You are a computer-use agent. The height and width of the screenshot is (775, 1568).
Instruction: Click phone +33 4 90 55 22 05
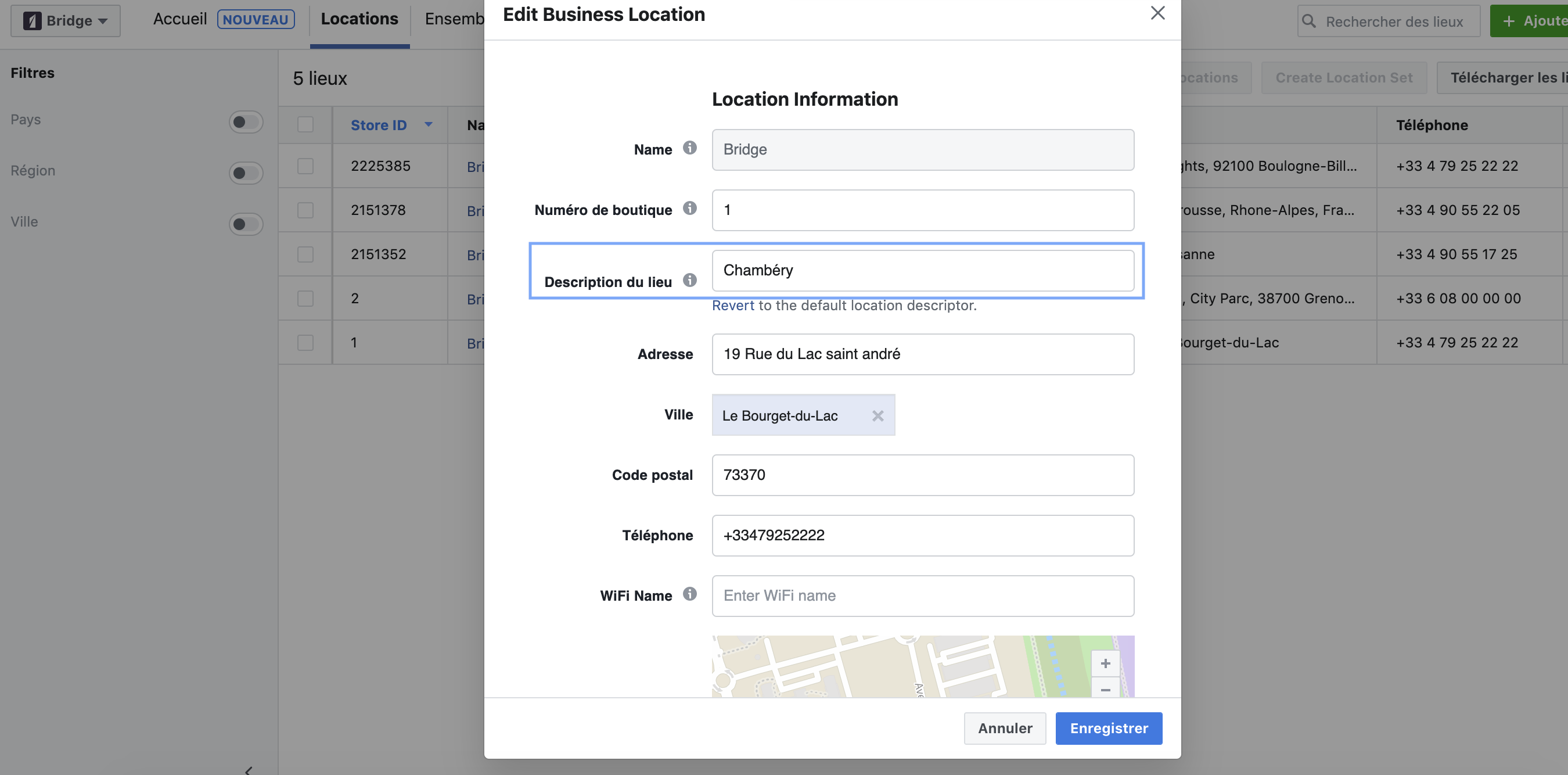1458,210
